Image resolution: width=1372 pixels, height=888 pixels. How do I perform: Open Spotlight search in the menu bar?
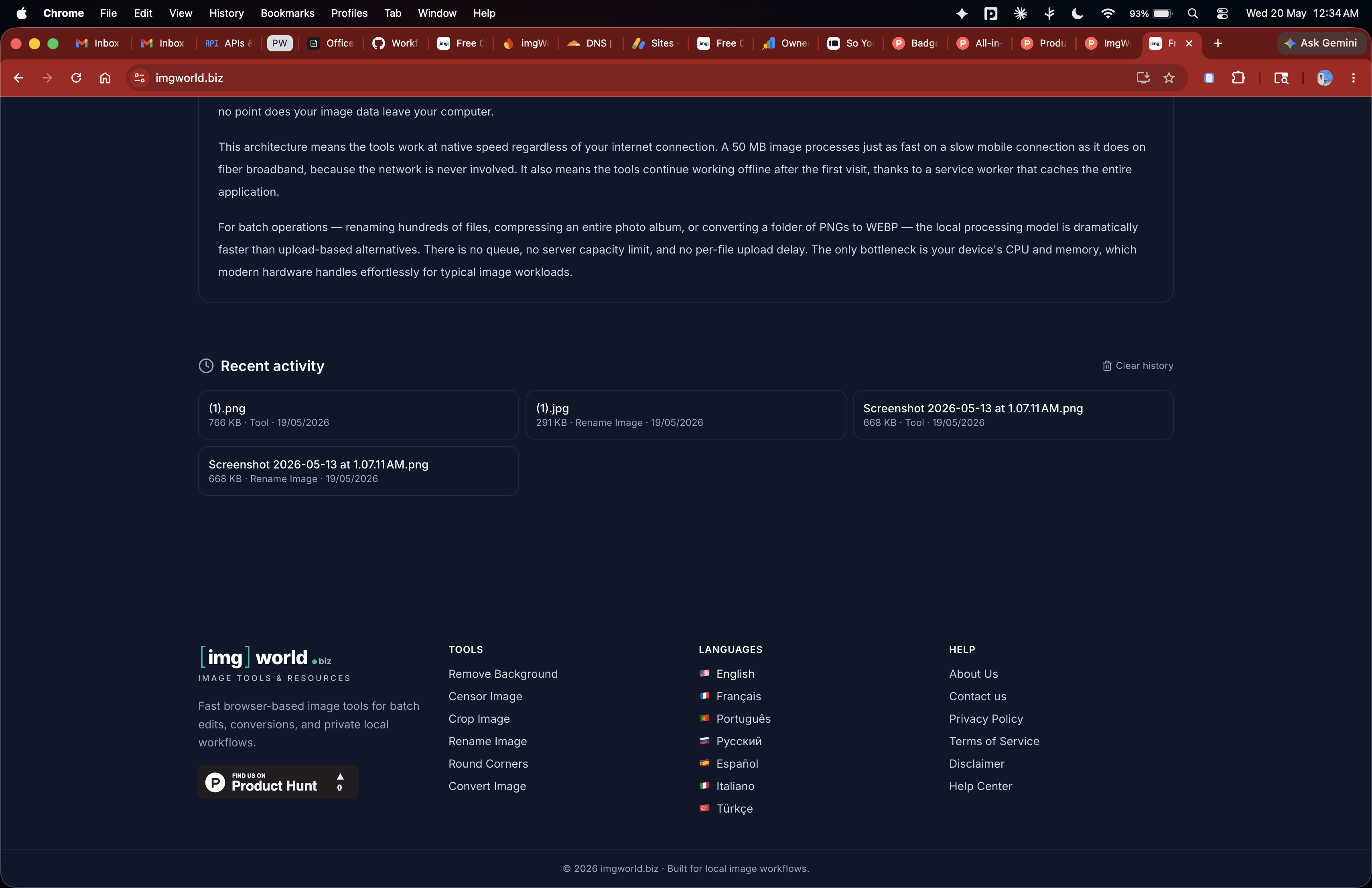tap(1193, 13)
